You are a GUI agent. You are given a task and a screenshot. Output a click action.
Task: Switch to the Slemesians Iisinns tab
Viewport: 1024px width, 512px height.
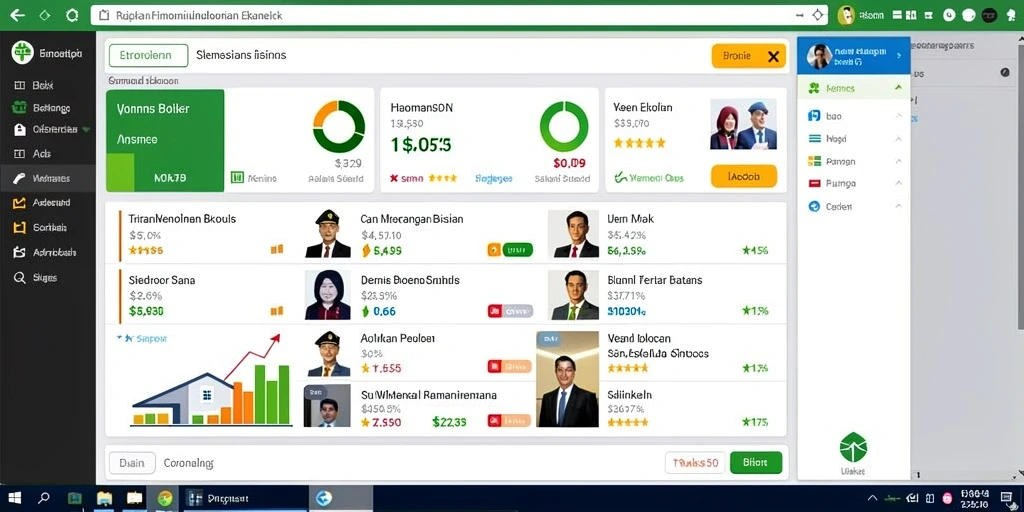(241, 56)
